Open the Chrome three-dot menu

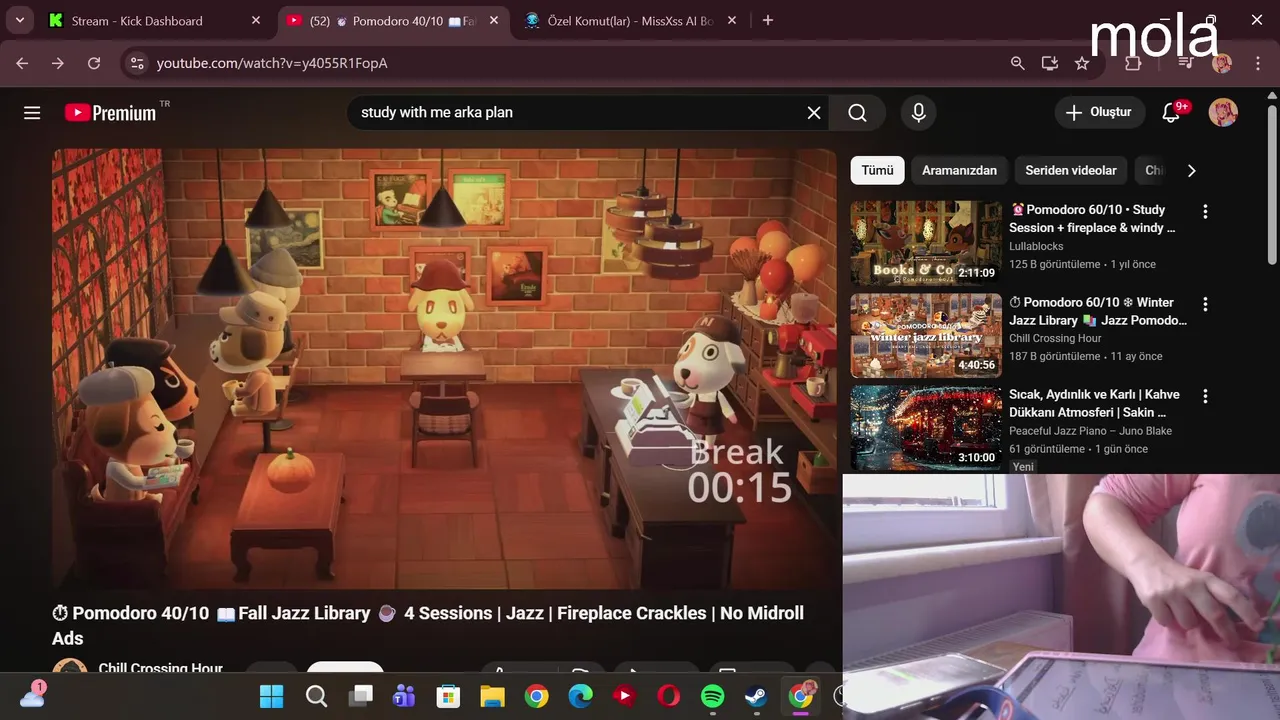[x=1257, y=63]
